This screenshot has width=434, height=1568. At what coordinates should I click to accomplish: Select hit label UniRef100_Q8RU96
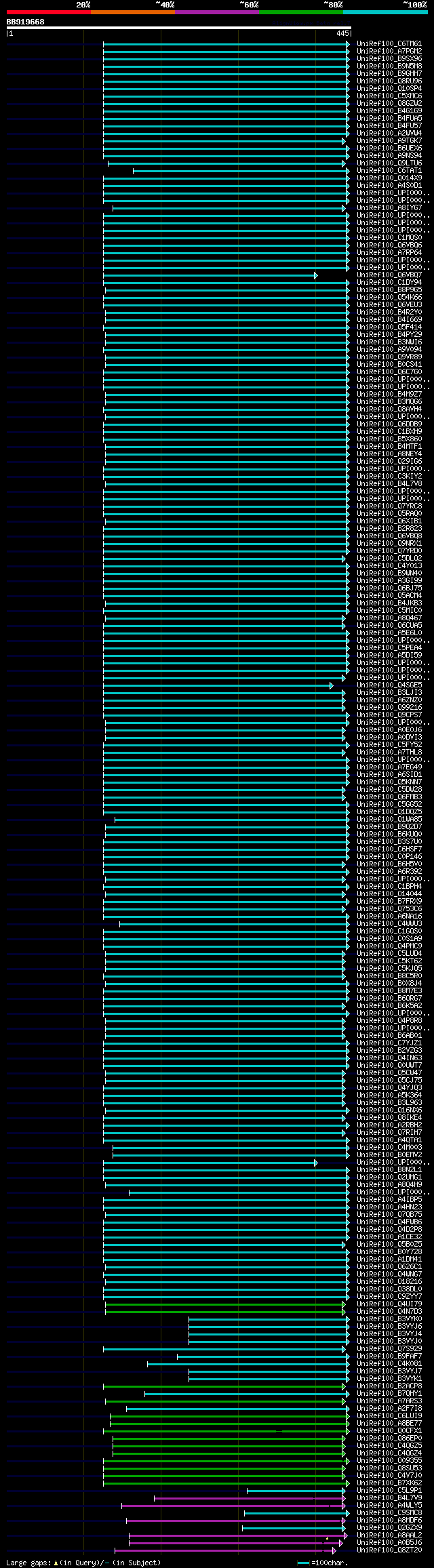click(x=389, y=81)
